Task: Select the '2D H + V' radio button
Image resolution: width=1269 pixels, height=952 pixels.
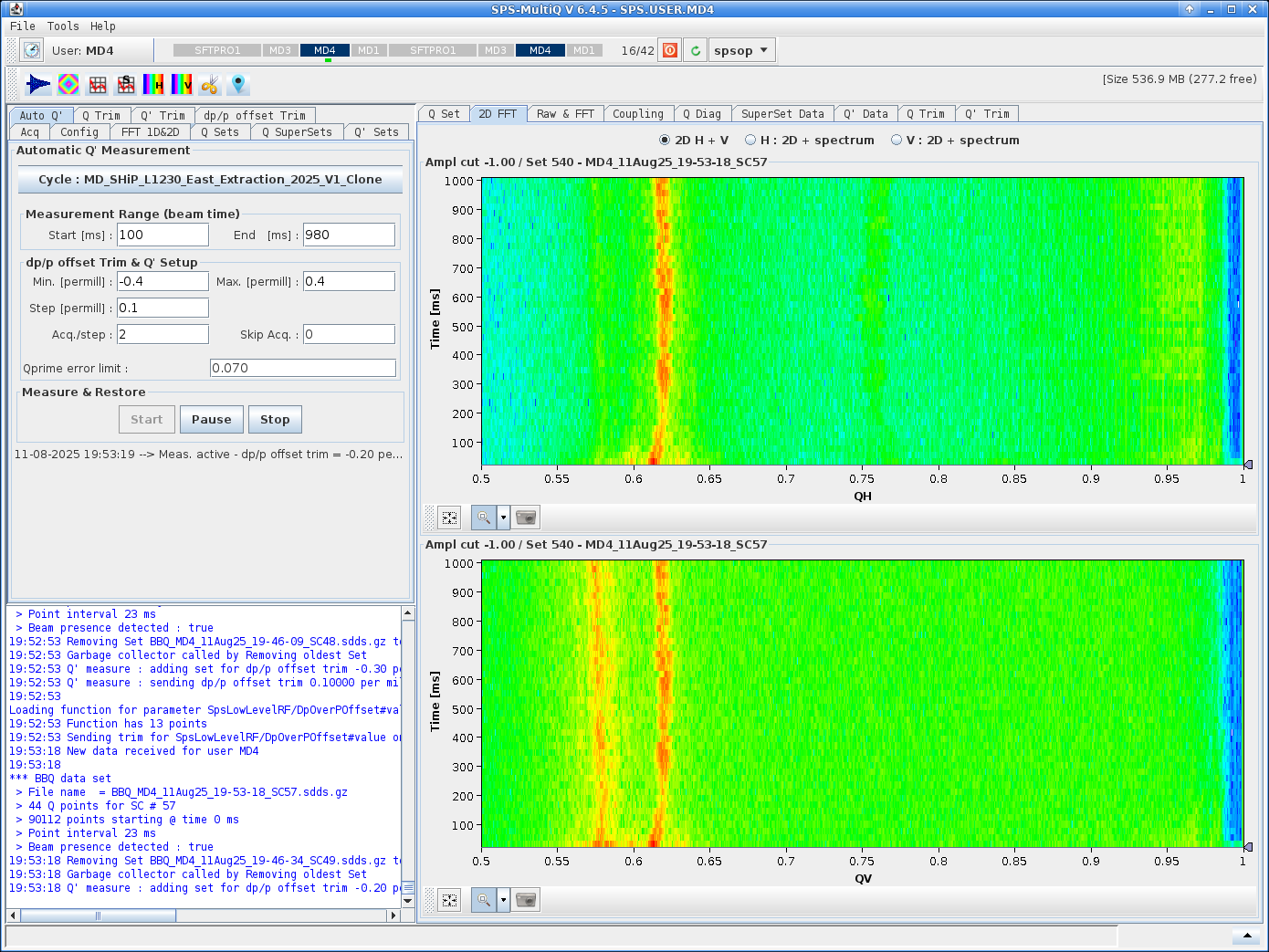Action: point(665,140)
